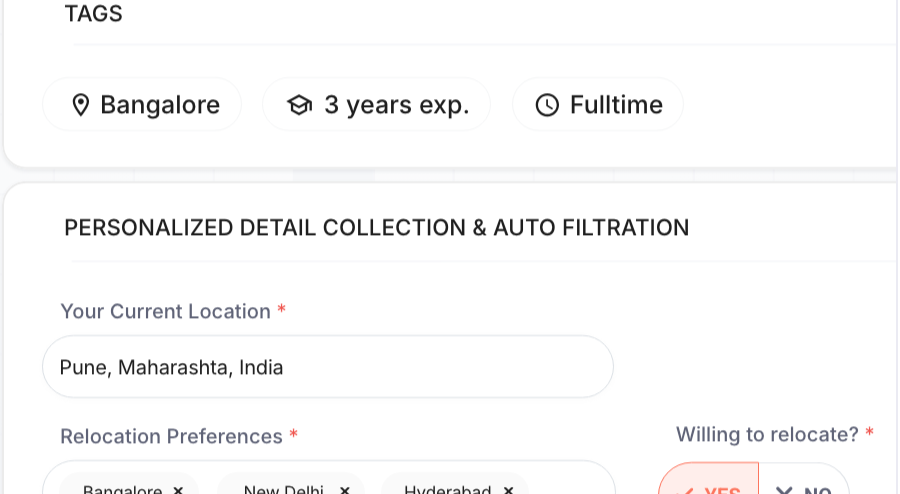The height and width of the screenshot is (494, 900).
Task: Select the Hyderabad preference chip
Action: coord(448,489)
